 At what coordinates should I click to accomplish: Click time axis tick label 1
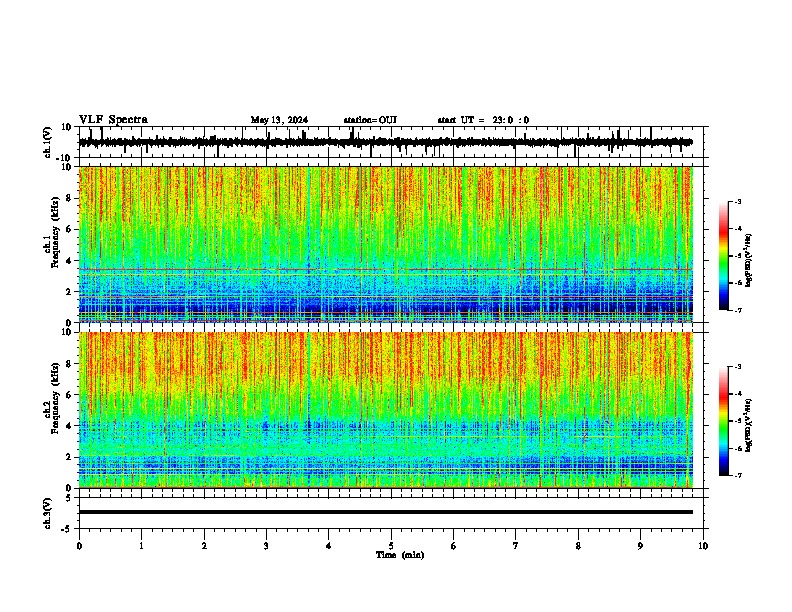click(x=141, y=546)
